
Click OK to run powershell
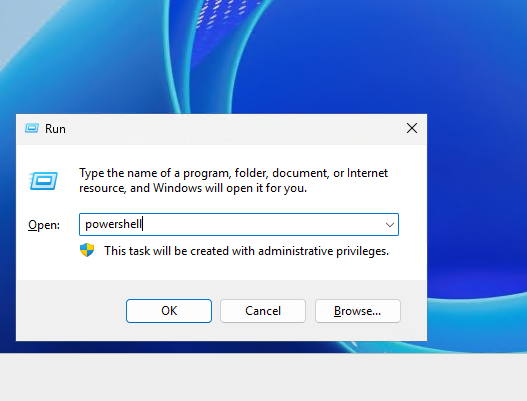pyautogui.click(x=169, y=311)
